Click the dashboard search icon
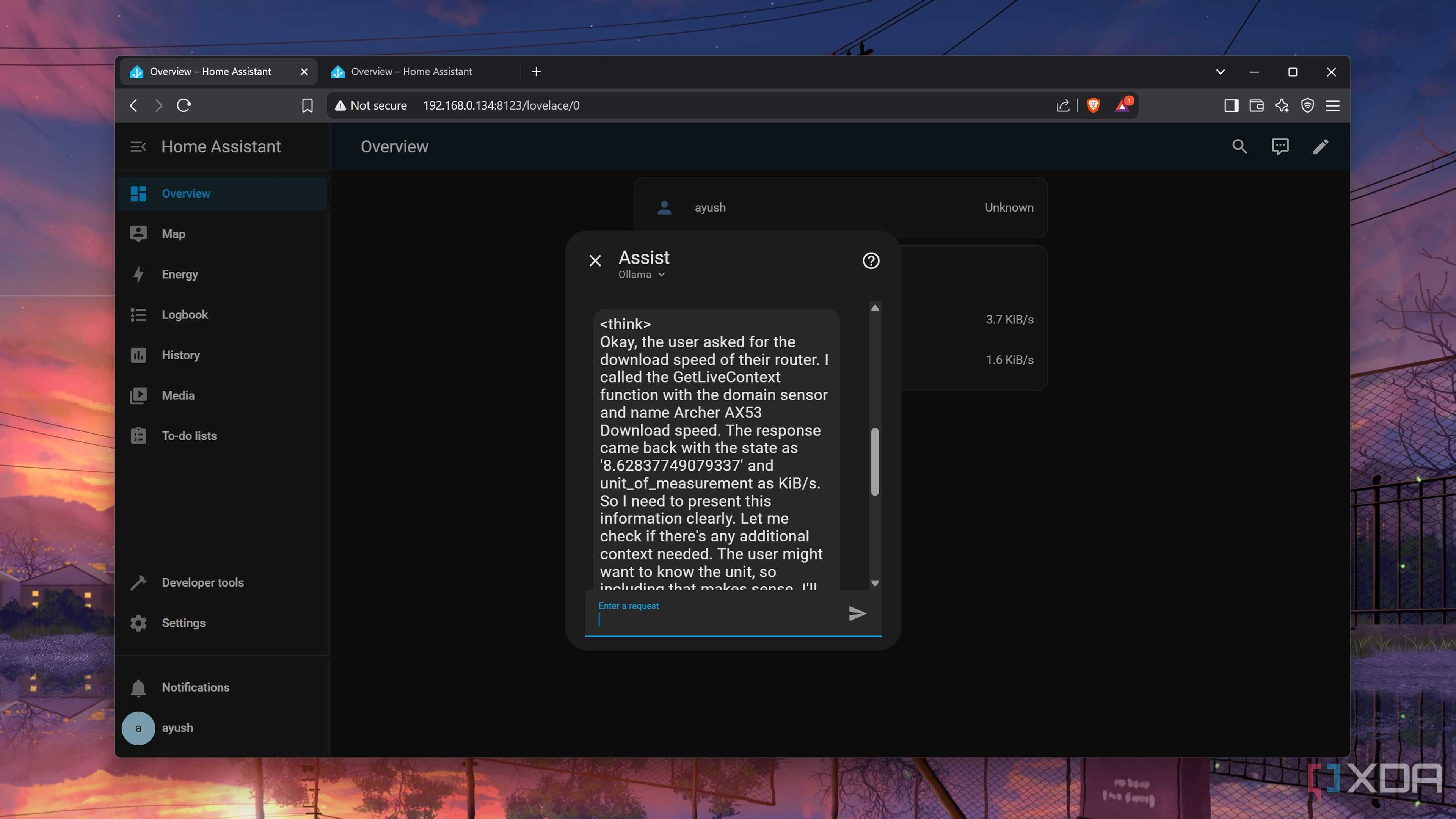1456x819 pixels. [1239, 147]
